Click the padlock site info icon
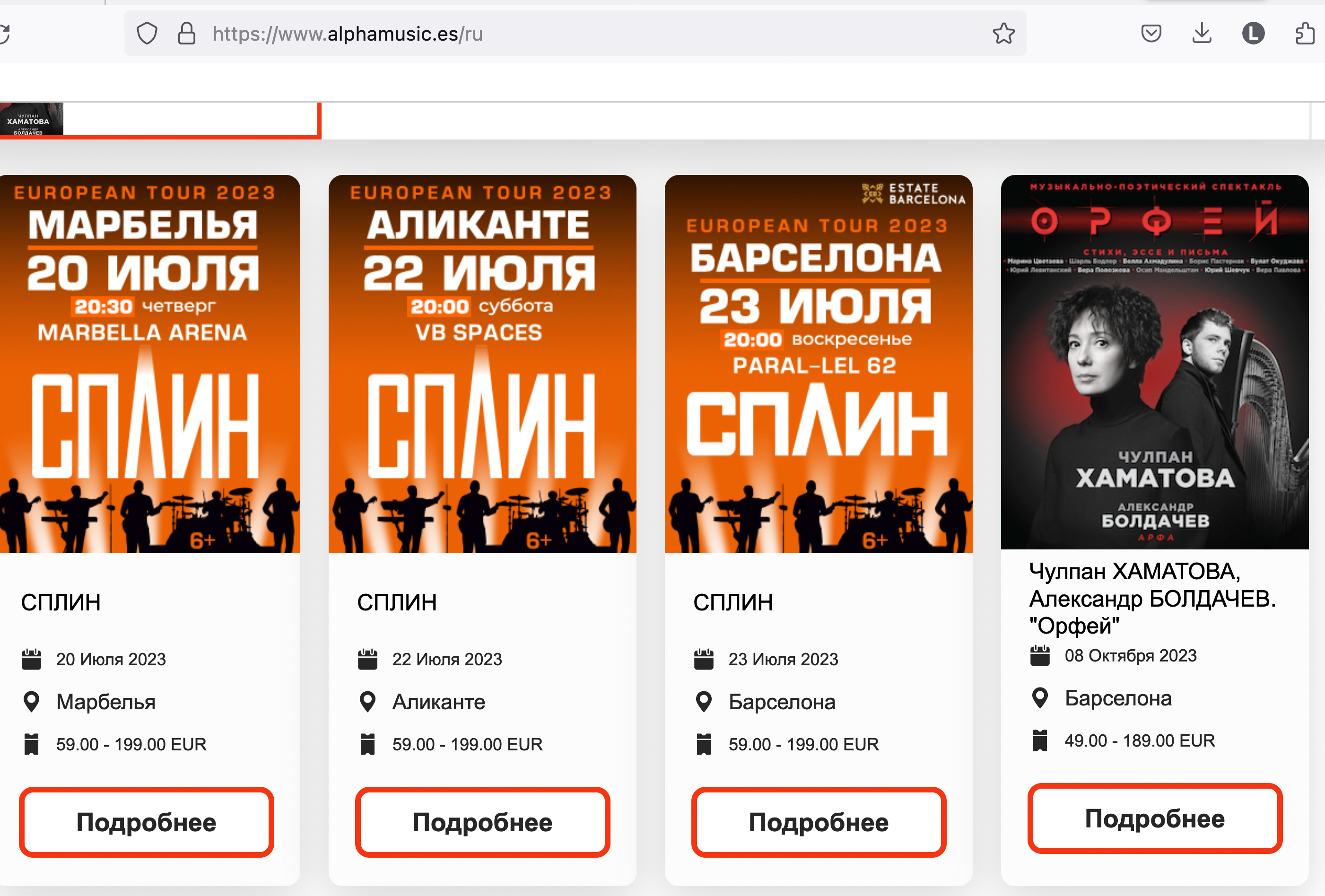 click(x=186, y=34)
